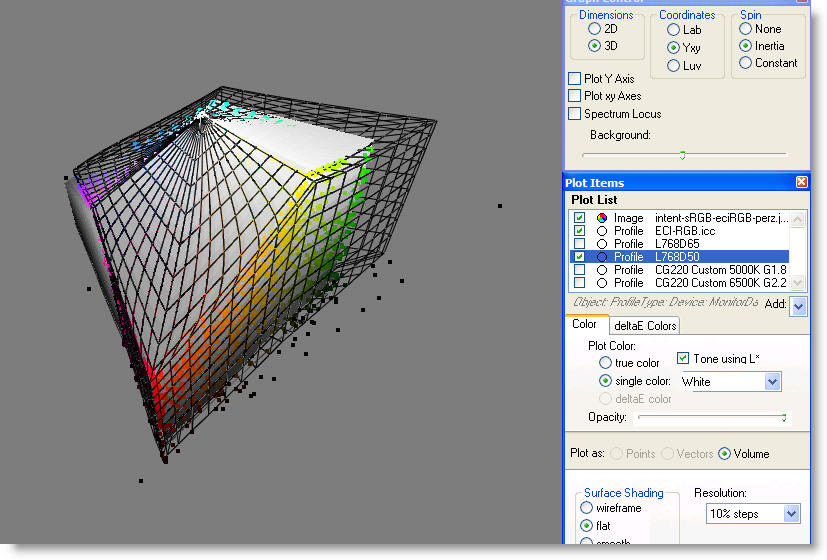The height and width of the screenshot is (560, 827).
Task: Click the circle icon beside L768D65 profile
Action: point(602,244)
